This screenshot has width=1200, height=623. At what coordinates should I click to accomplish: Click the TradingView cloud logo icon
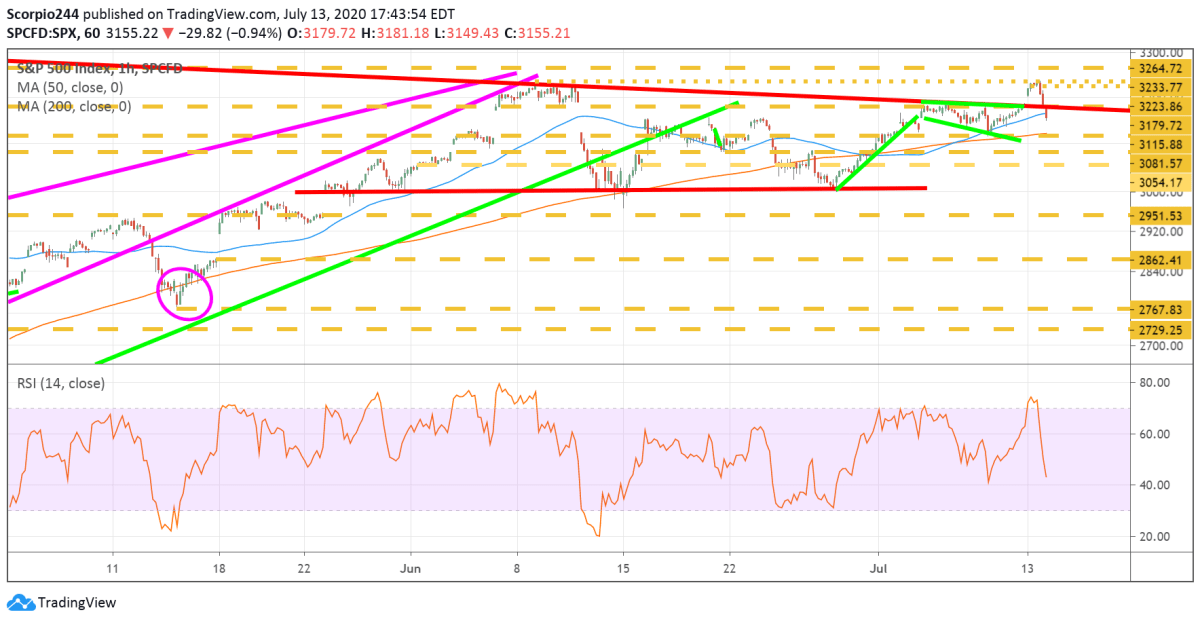coord(19,603)
